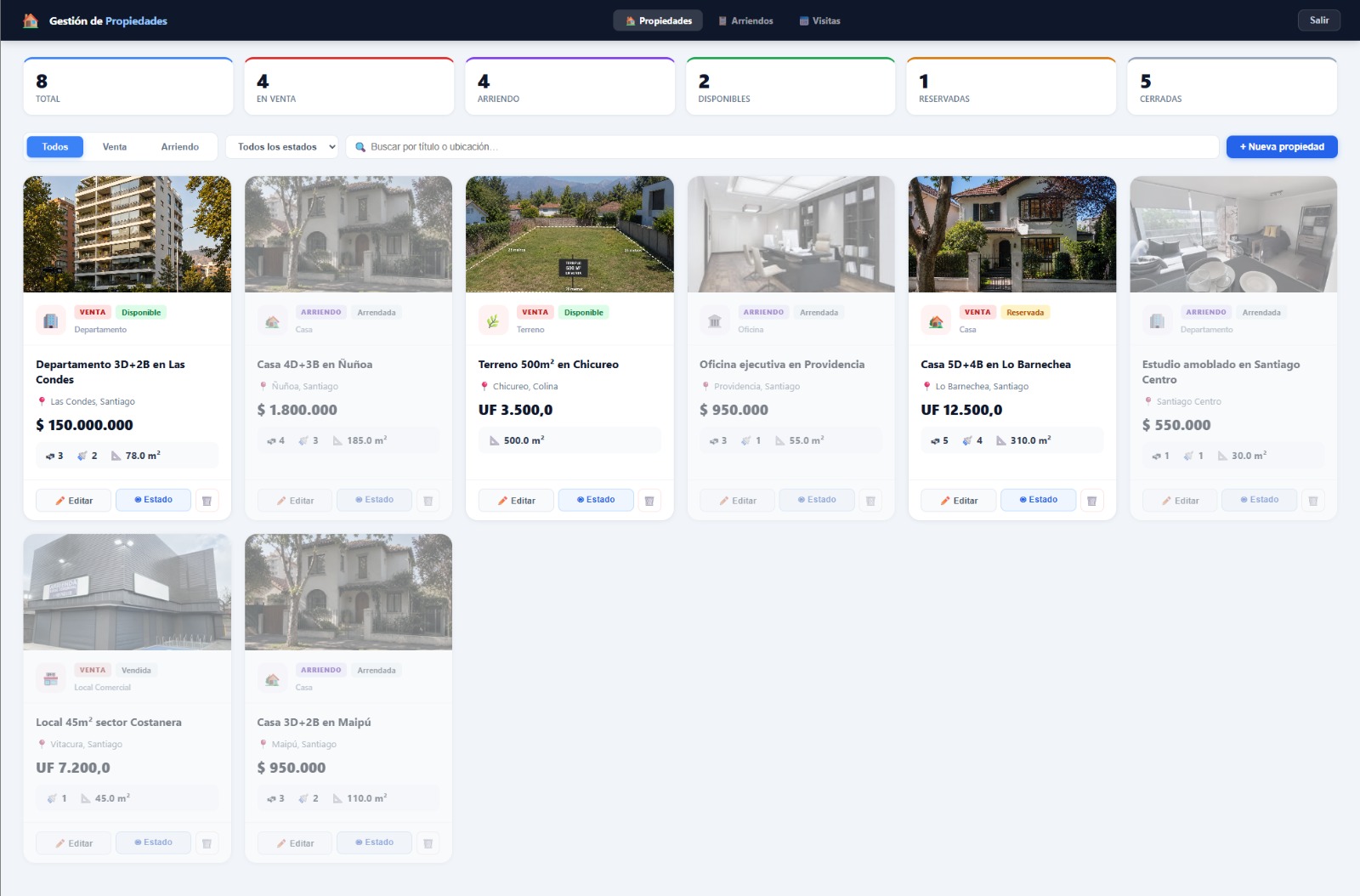Click the 2 Disponibles stat card
Screen dimensions: 1360x896
click(x=790, y=87)
